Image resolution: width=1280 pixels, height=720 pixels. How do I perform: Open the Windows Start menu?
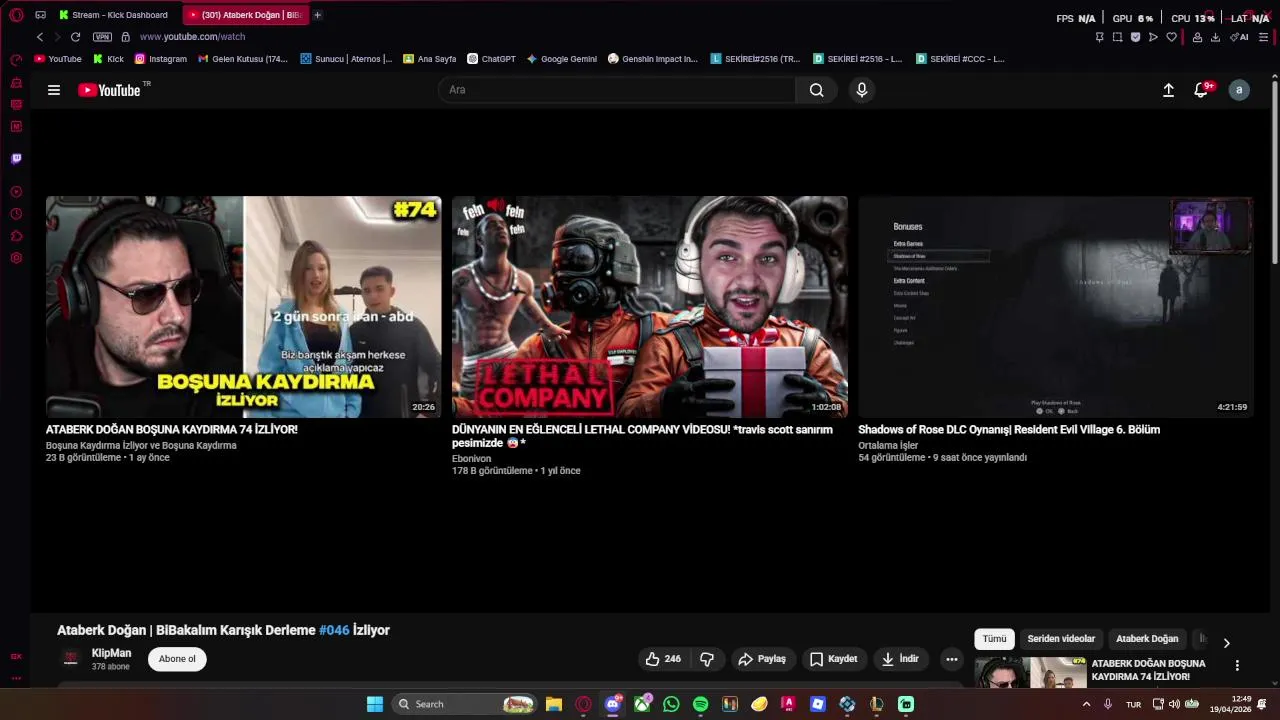(374, 704)
